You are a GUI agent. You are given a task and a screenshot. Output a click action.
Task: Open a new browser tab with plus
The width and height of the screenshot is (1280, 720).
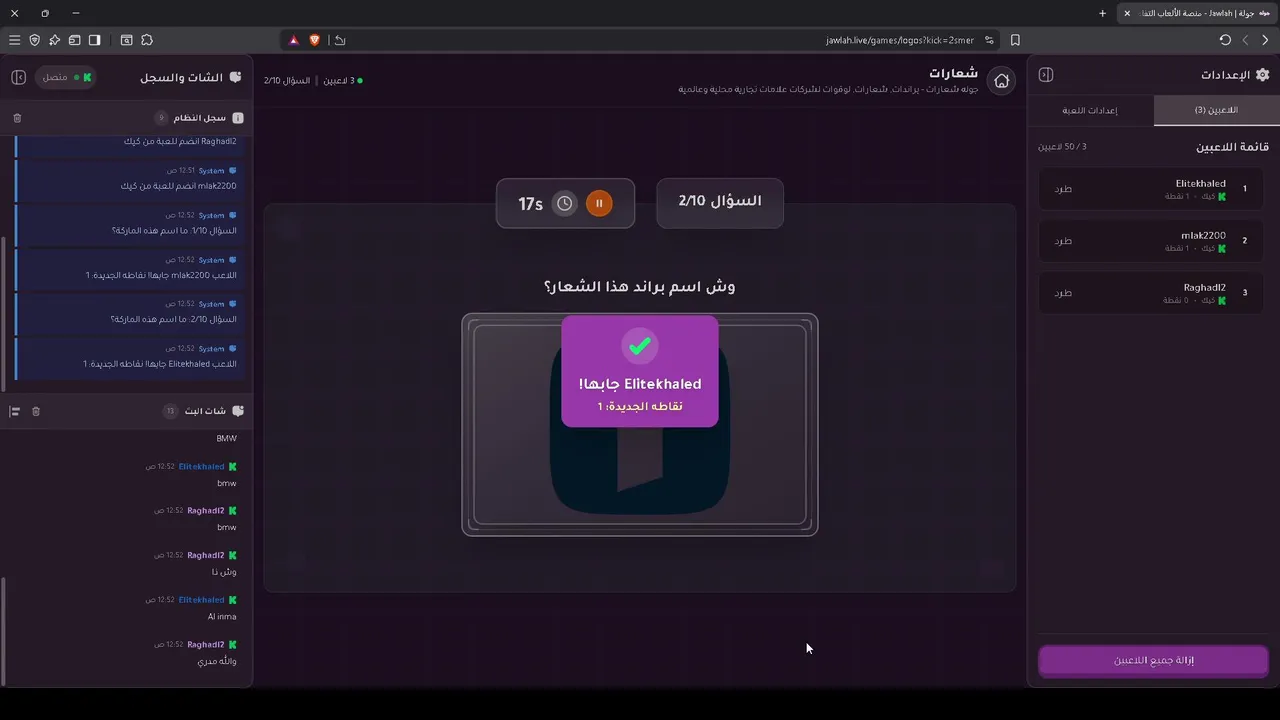(x=1102, y=13)
